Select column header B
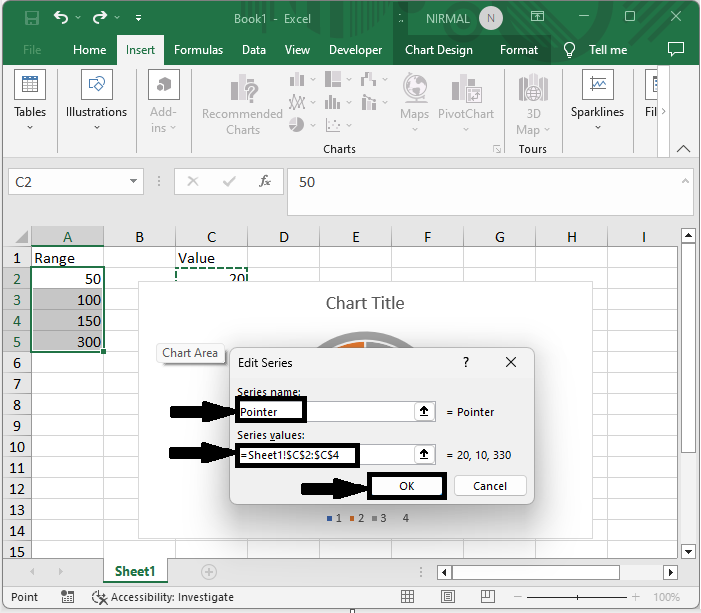The height and width of the screenshot is (613, 701). [x=139, y=237]
